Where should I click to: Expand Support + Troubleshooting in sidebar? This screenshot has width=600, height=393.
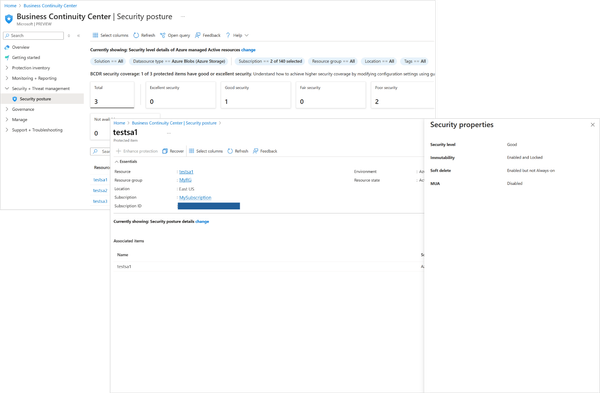(7, 130)
